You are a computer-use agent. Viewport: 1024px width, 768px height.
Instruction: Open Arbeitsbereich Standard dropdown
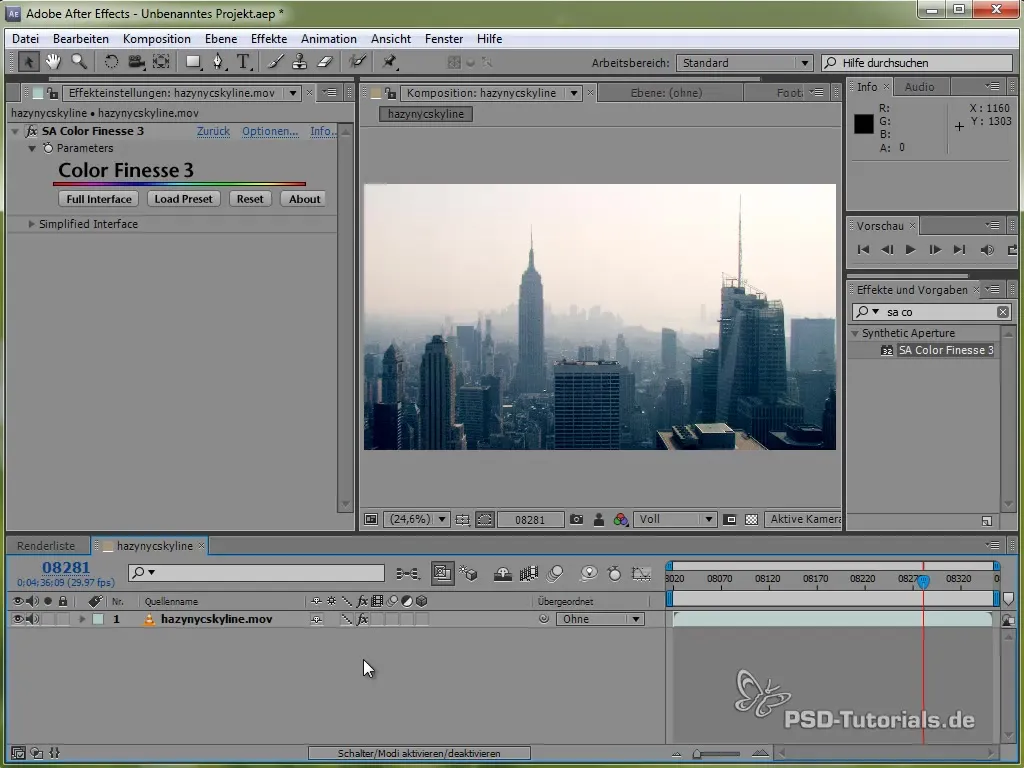[744, 63]
